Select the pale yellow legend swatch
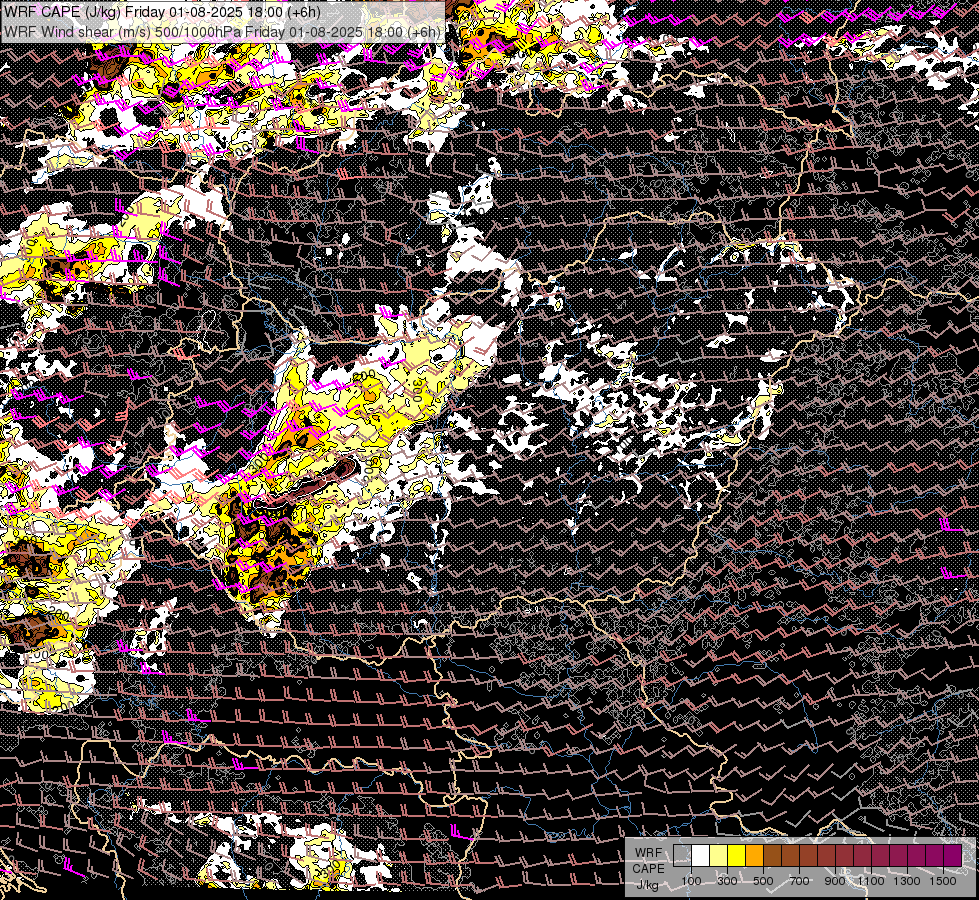 coord(719,855)
